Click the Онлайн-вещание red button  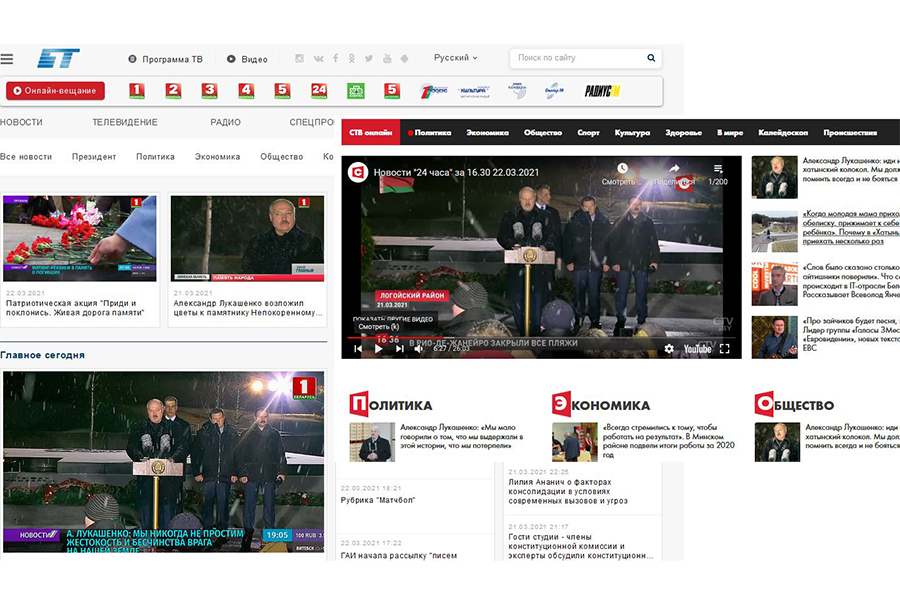pos(56,91)
